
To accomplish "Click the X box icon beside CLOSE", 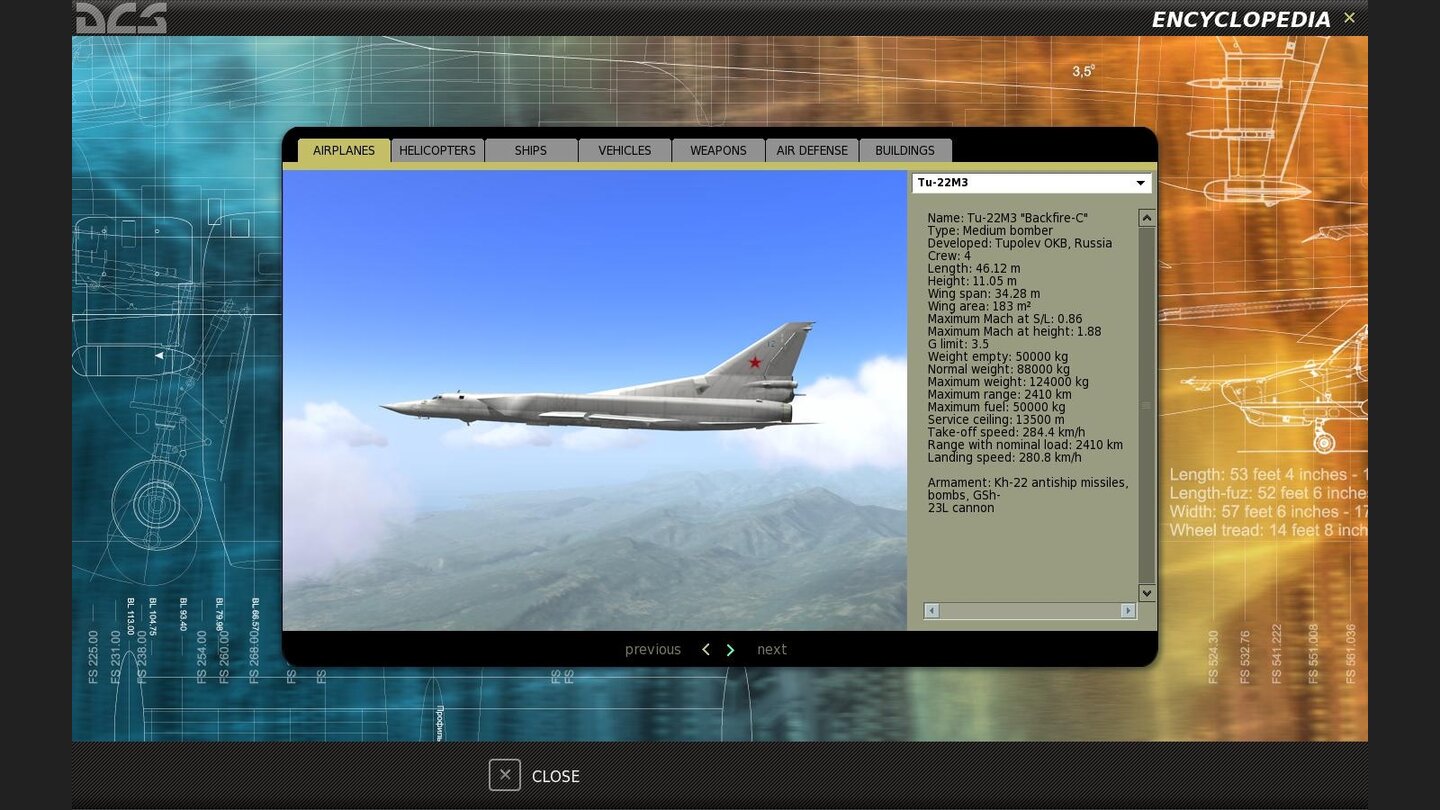I will coord(505,775).
